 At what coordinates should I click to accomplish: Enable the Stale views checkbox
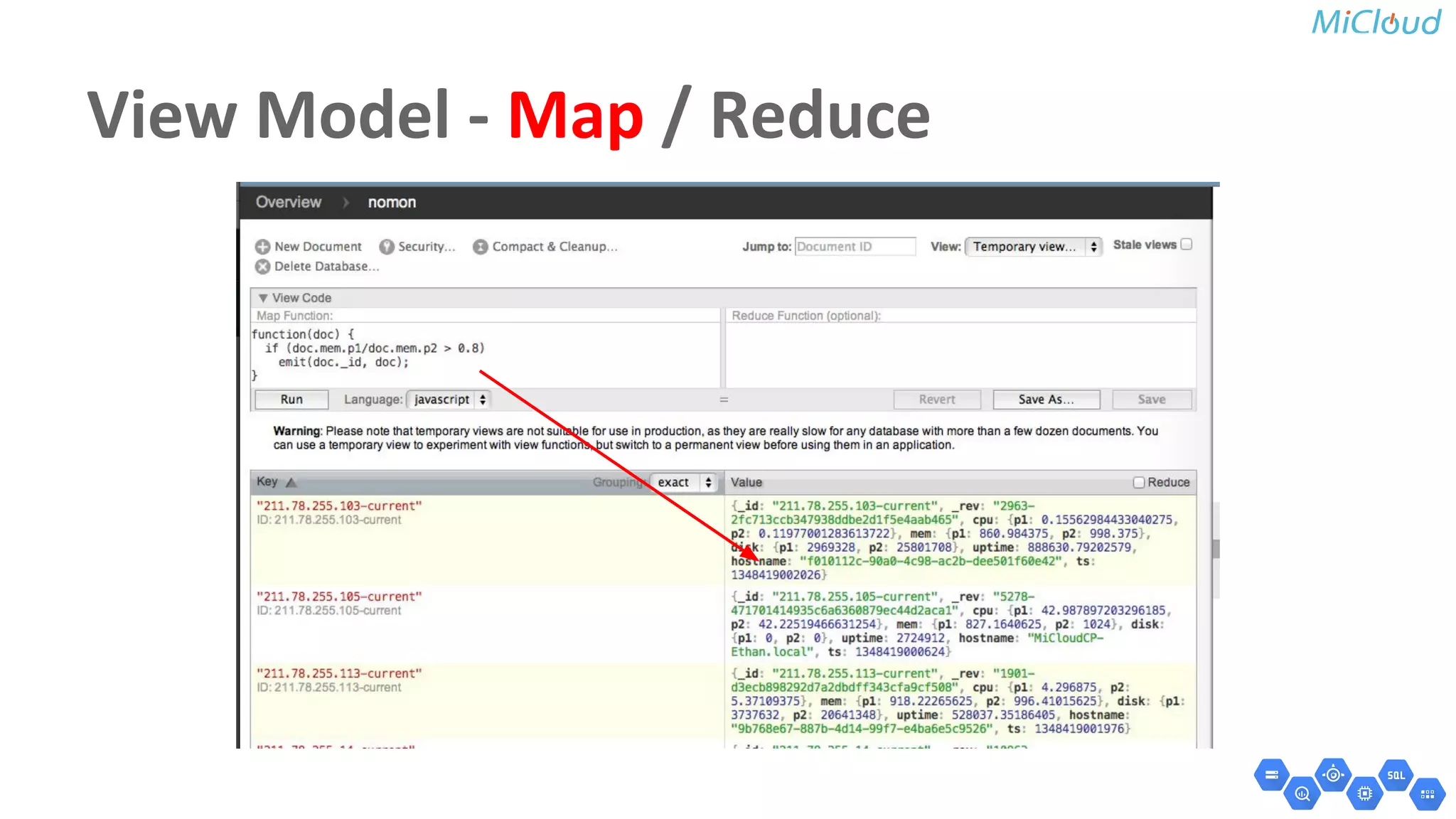(x=1187, y=245)
